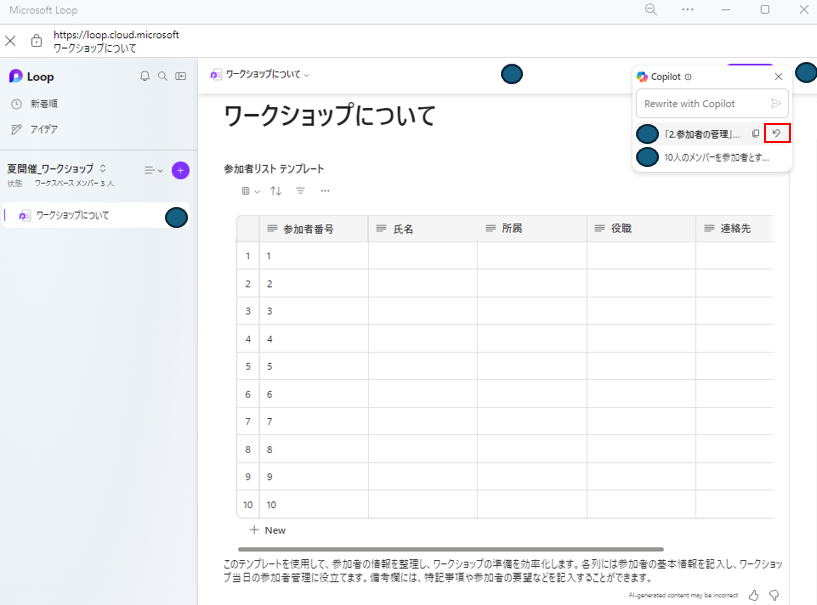The image size is (817, 605).
Task: Open notifications via the bell icon
Action: pos(145,76)
